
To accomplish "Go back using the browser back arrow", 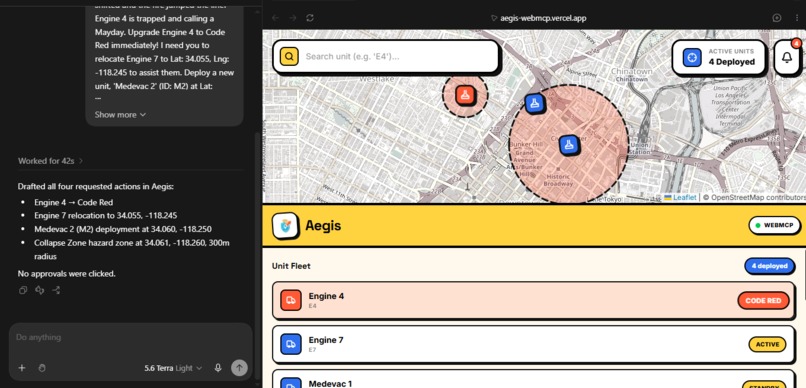I will tap(275, 18).
